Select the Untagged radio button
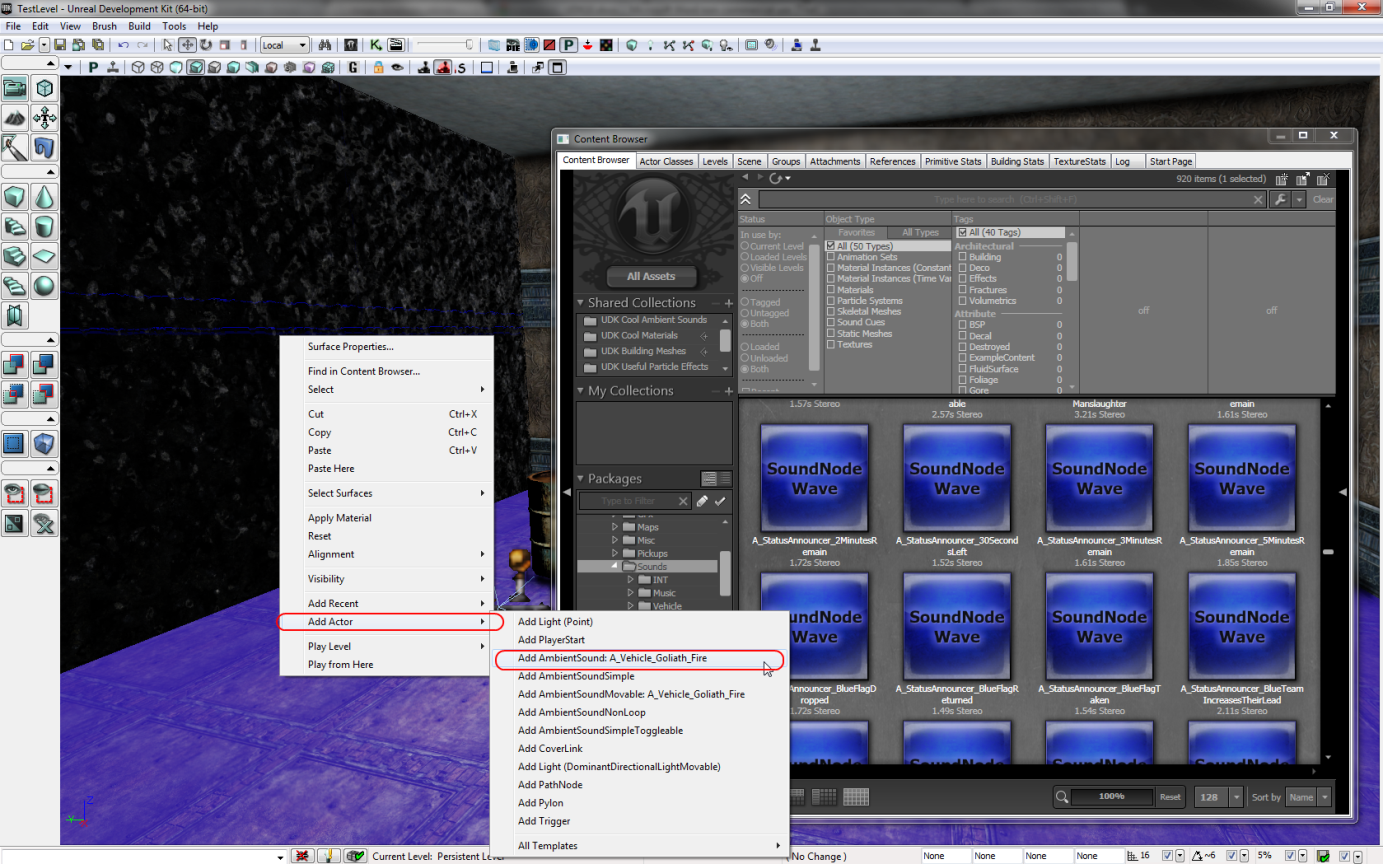Image resolution: width=1383 pixels, height=864 pixels. [745, 313]
